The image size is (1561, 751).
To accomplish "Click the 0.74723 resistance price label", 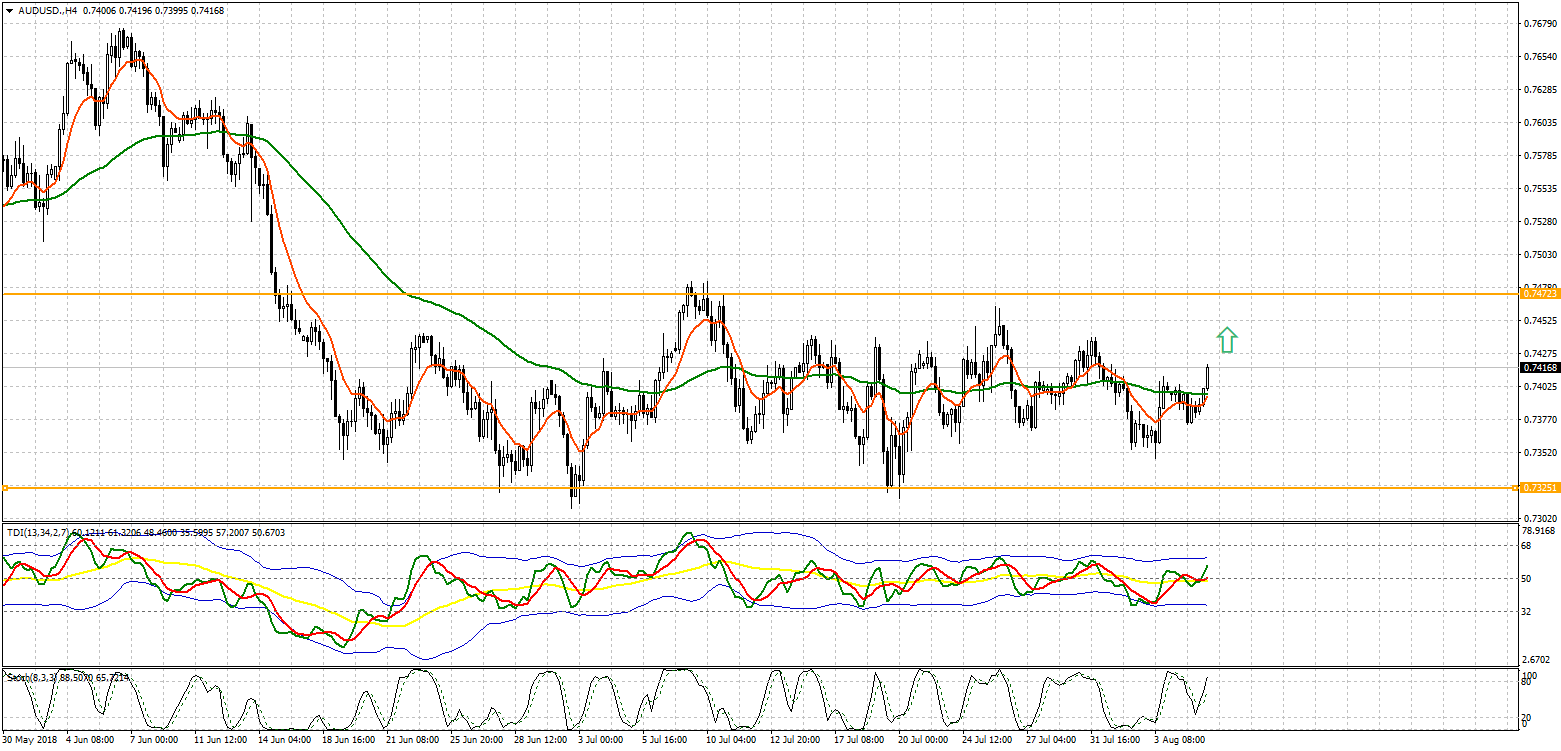I will point(1539,293).
